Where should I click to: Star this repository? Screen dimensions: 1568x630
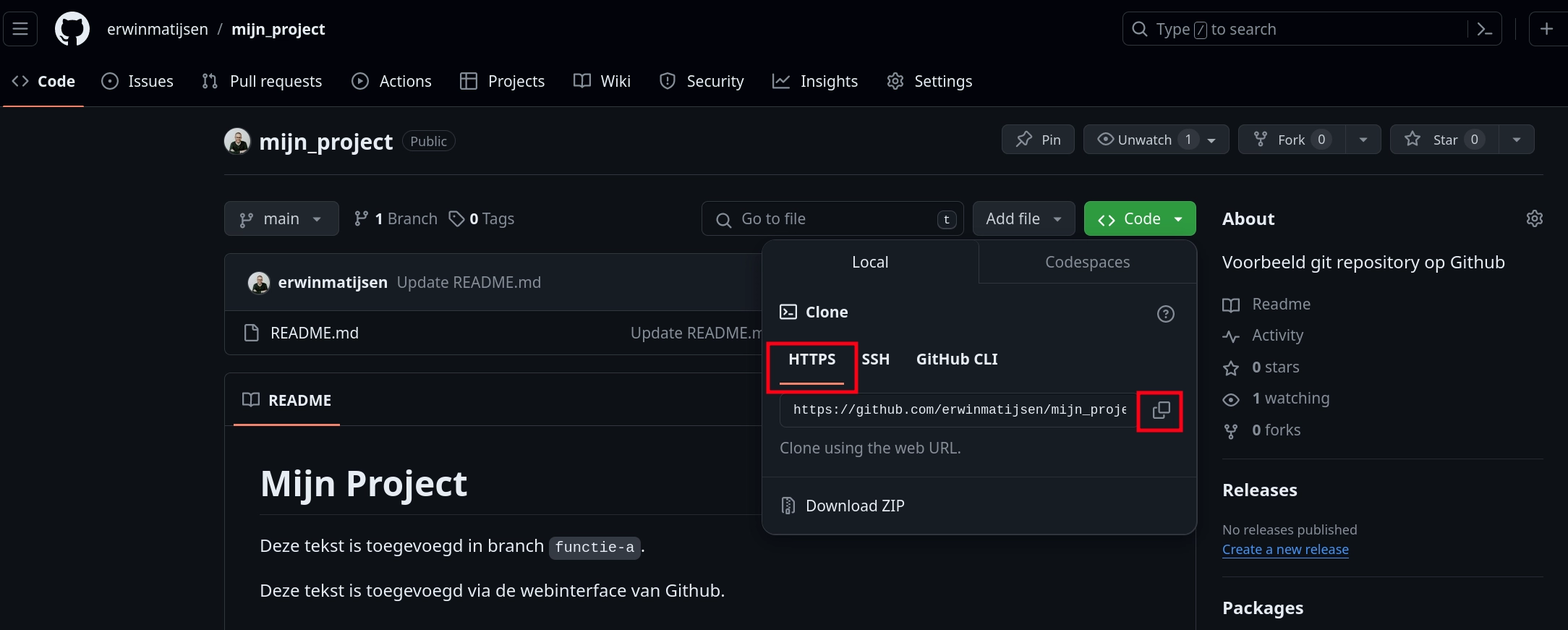pos(1444,140)
